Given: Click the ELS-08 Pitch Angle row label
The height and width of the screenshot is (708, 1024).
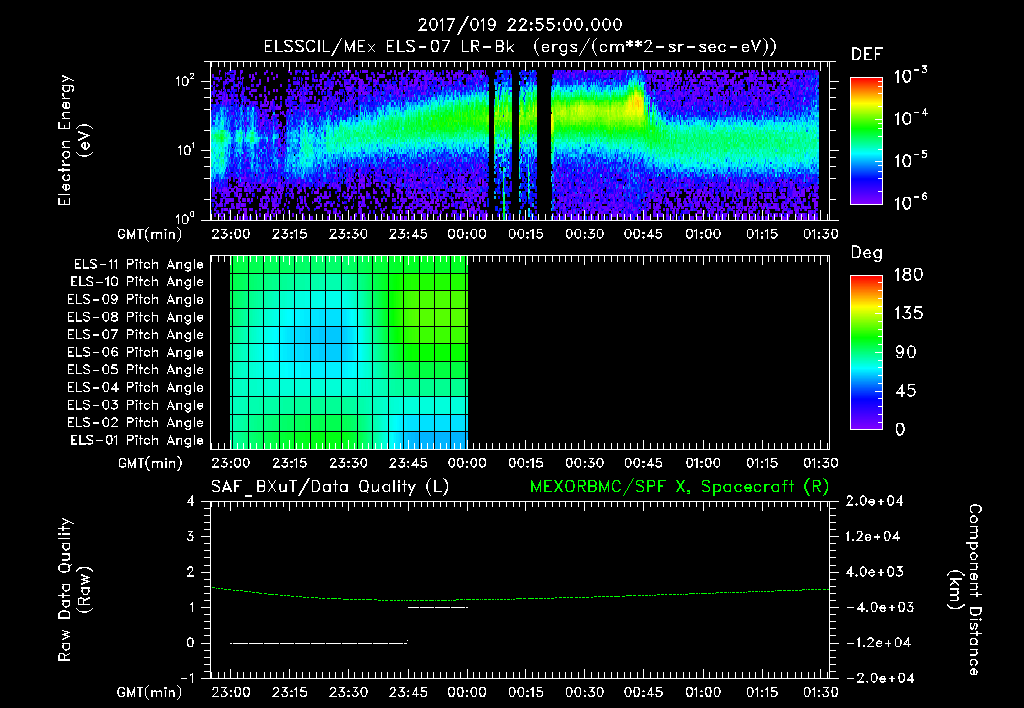Looking at the screenshot, I should pyautogui.click(x=136, y=317).
